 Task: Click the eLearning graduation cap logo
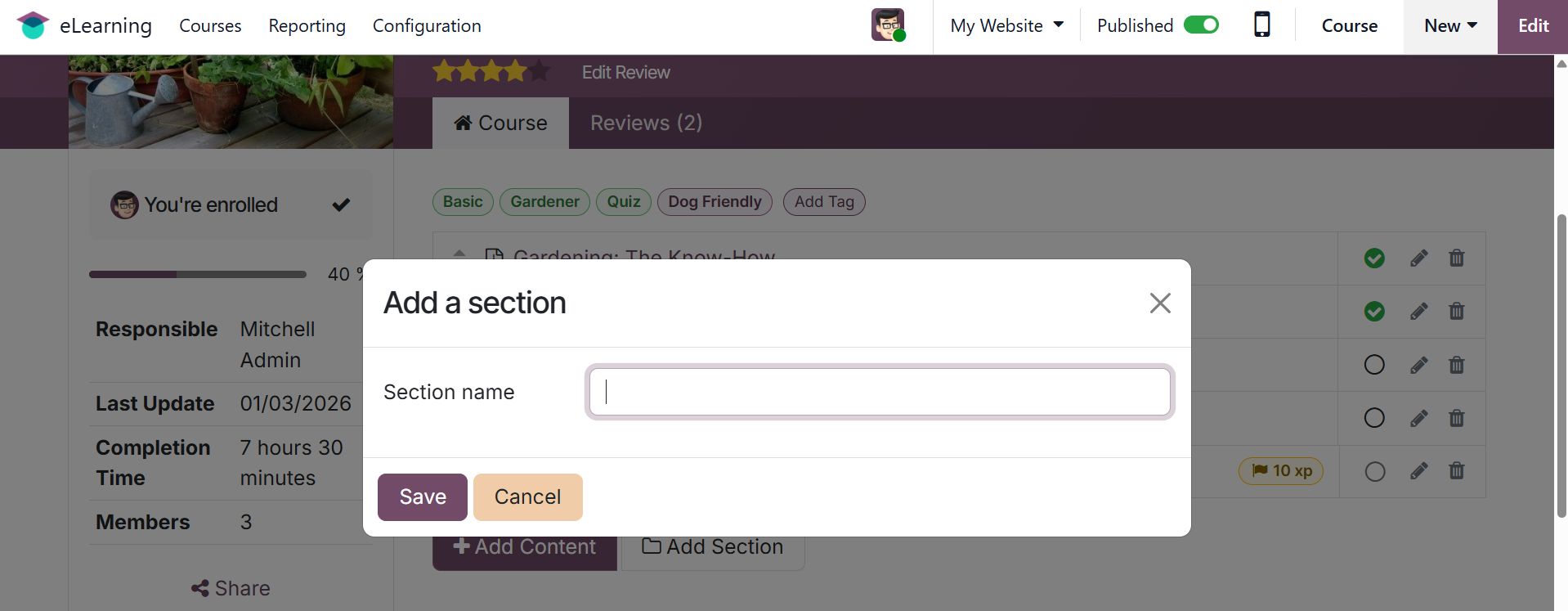tap(33, 25)
